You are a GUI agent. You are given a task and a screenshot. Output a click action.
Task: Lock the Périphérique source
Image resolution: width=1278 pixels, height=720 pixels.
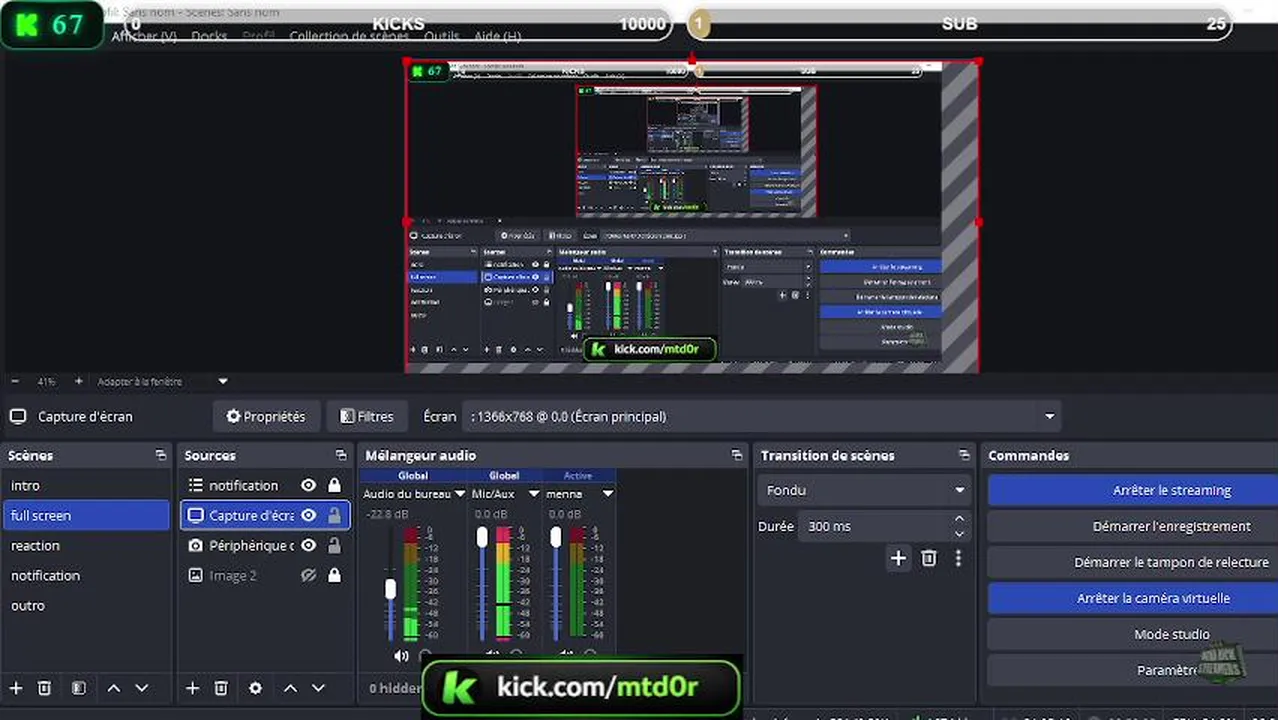pyautogui.click(x=335, y=545)
